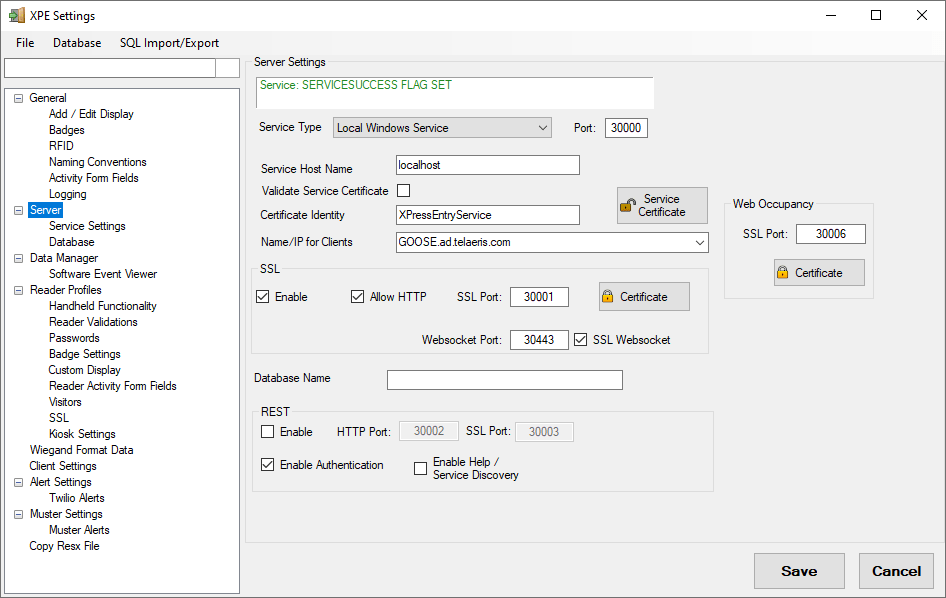Image resolution: width=946 pixels, height=598 pixels.
Task: Check the REST Enable checkbox
Action: click(267, 431)
